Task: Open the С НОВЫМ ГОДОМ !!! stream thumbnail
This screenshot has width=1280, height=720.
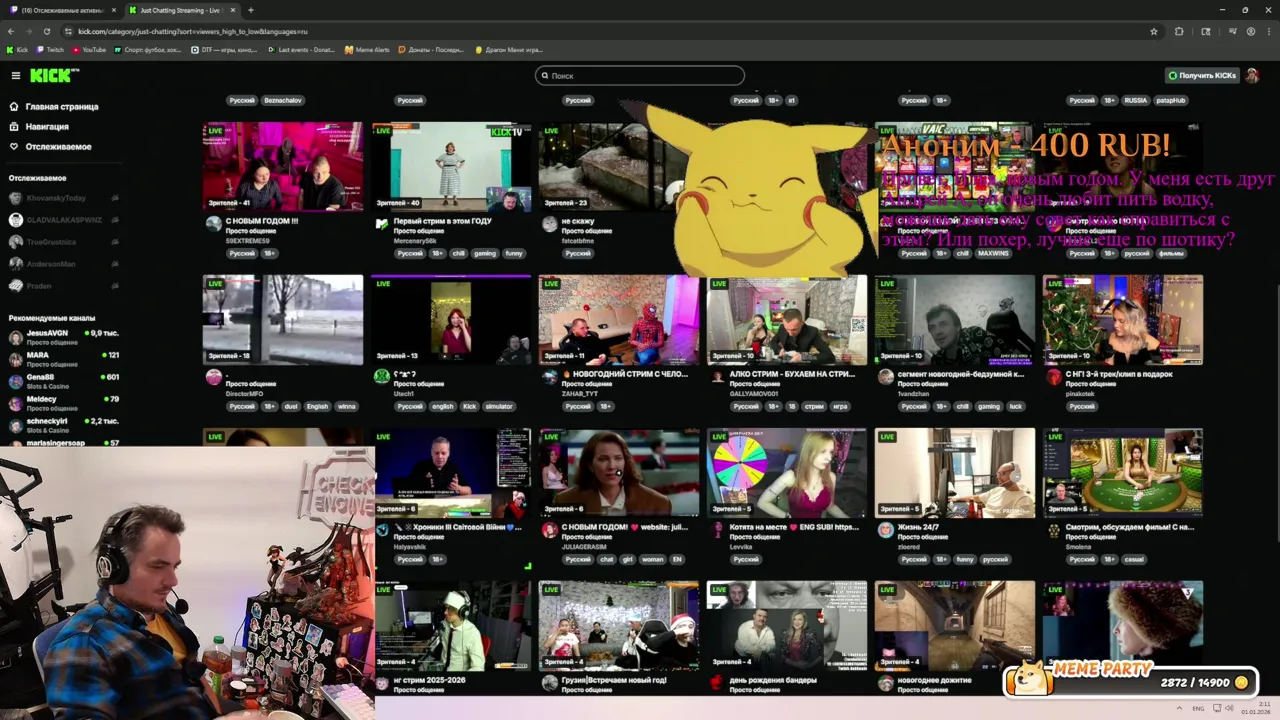Action: click(x=283, y=166)
